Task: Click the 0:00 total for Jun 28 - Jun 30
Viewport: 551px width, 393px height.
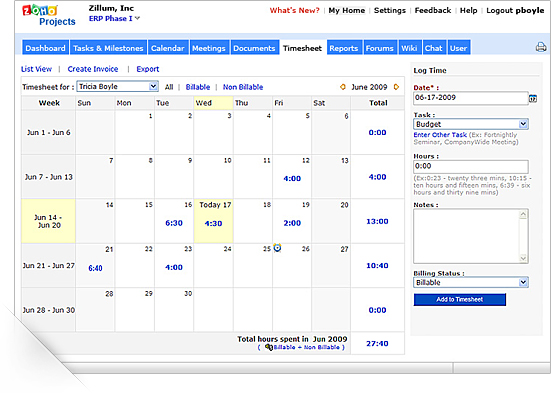Action: point(377,310)
